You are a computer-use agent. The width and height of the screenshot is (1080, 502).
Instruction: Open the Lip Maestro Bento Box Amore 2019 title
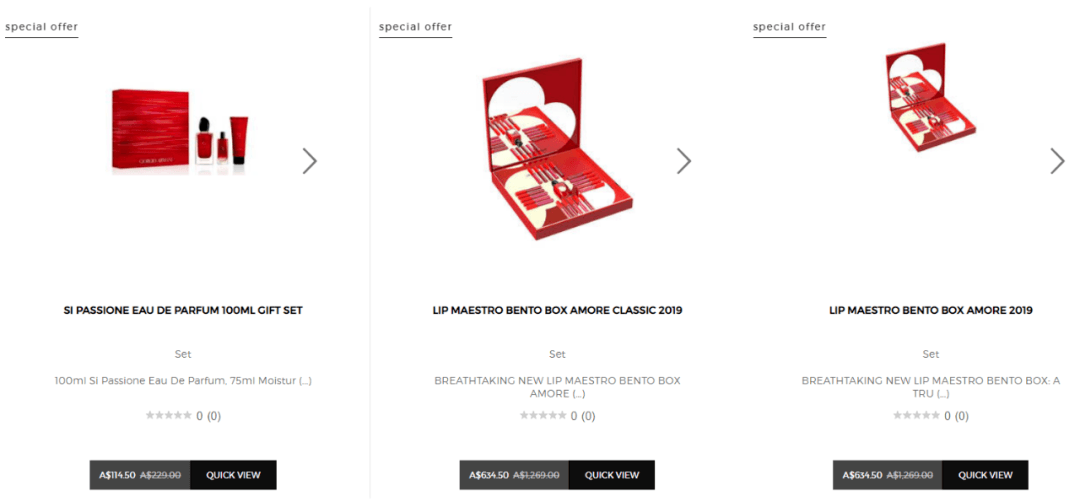(931, 311)
